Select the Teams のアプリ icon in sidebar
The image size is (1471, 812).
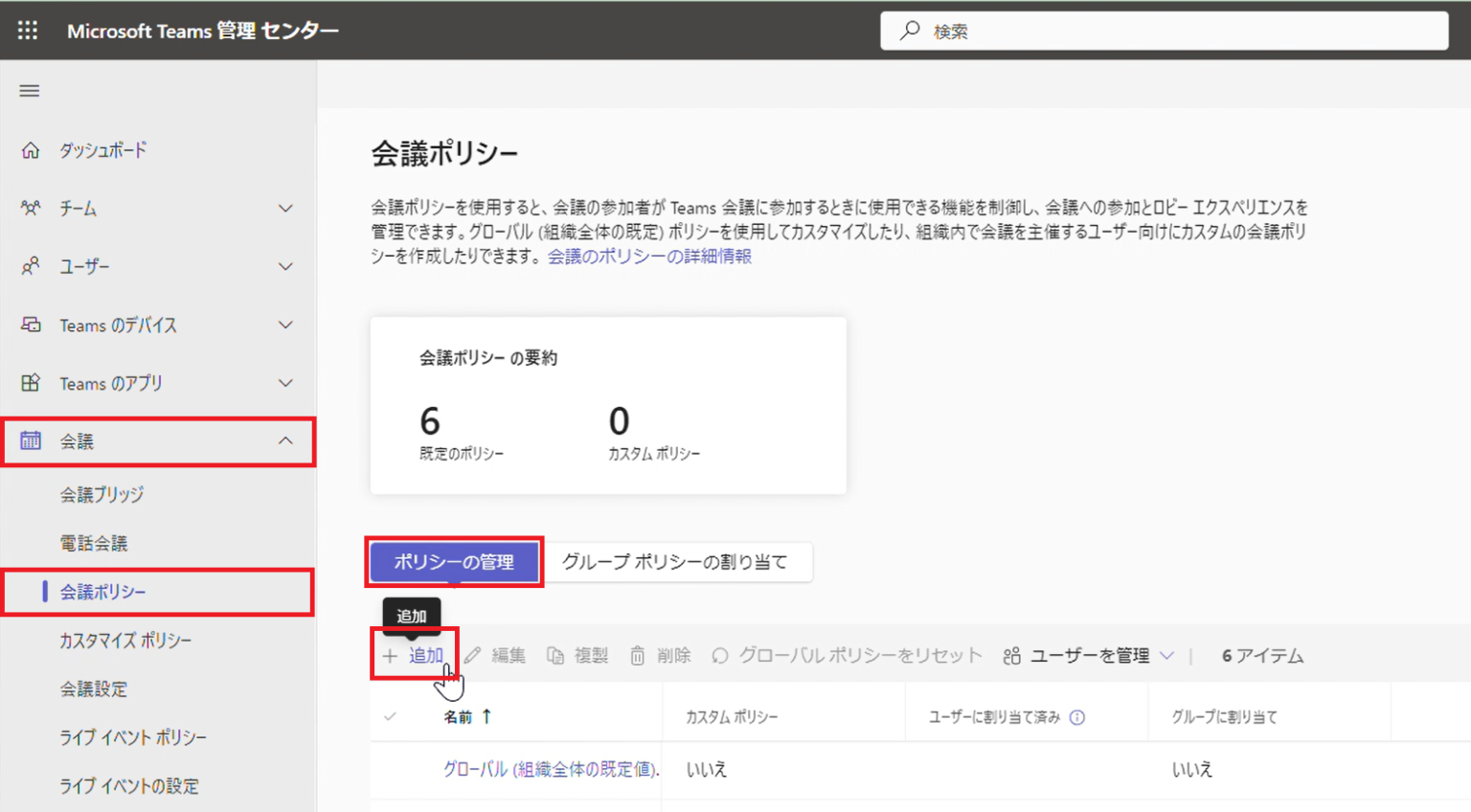32,383
